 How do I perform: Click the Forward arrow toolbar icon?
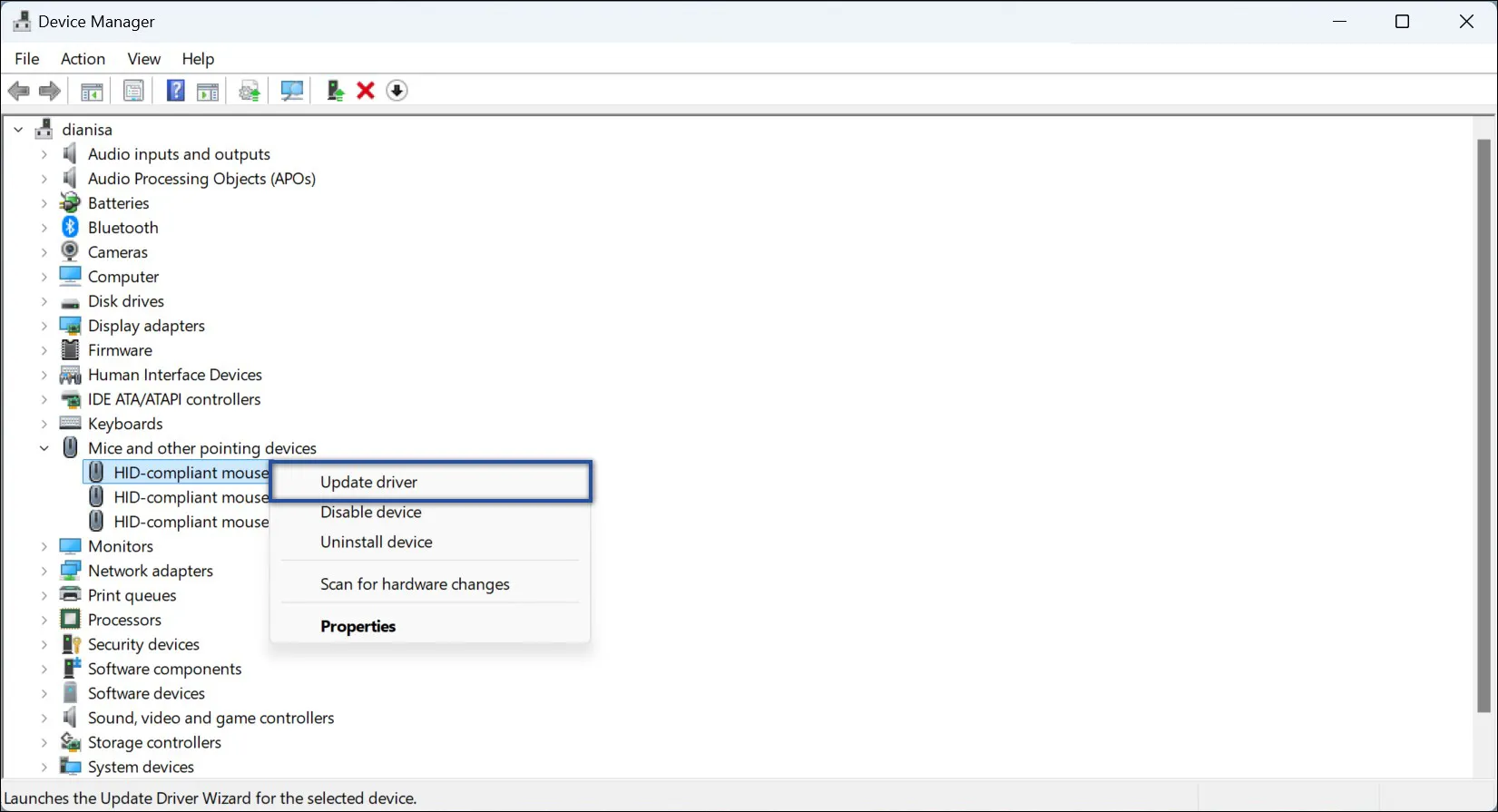pyautogui.click(x=50, y=91)
